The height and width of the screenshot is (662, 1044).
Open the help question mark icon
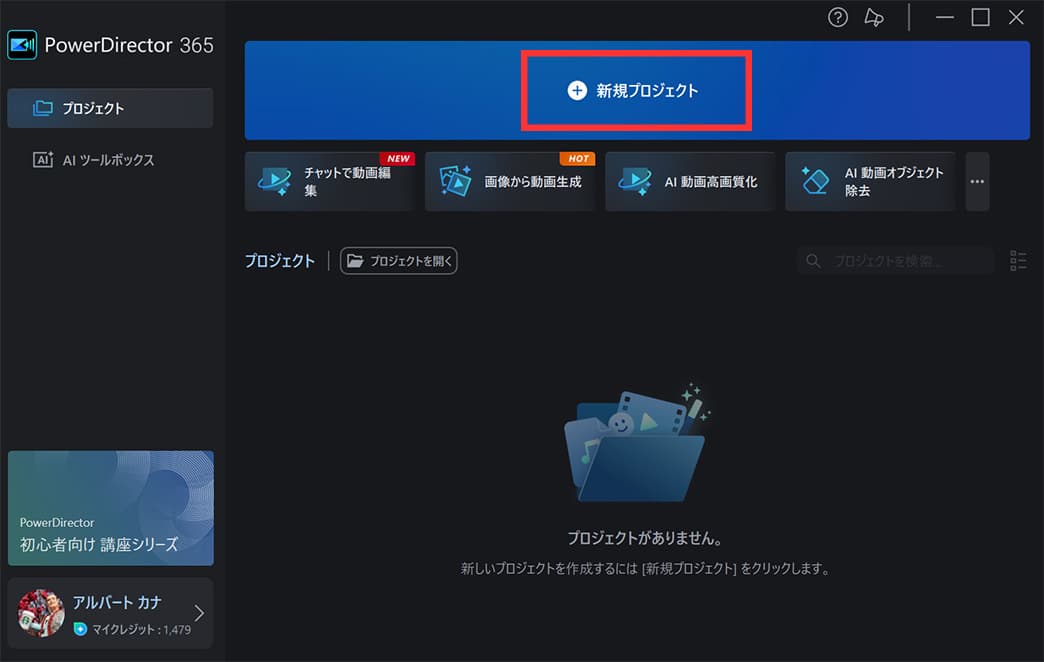coord(838,17)
